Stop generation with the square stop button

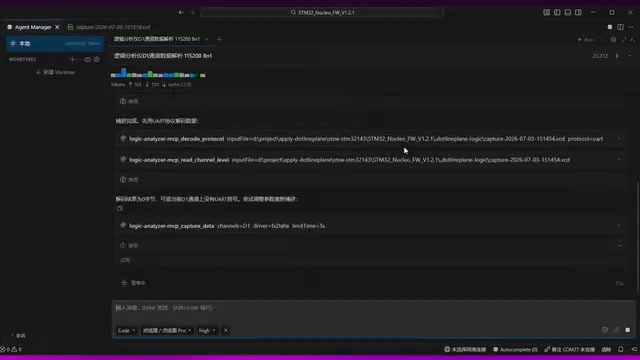pos(628,330)
